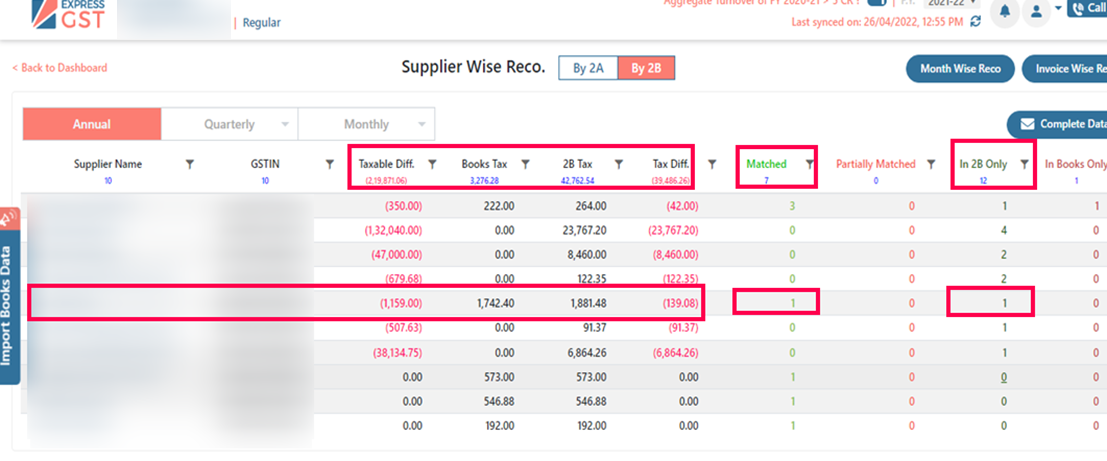Click the books tax value 222.00
1107x461 pixels.
[498, 206]
